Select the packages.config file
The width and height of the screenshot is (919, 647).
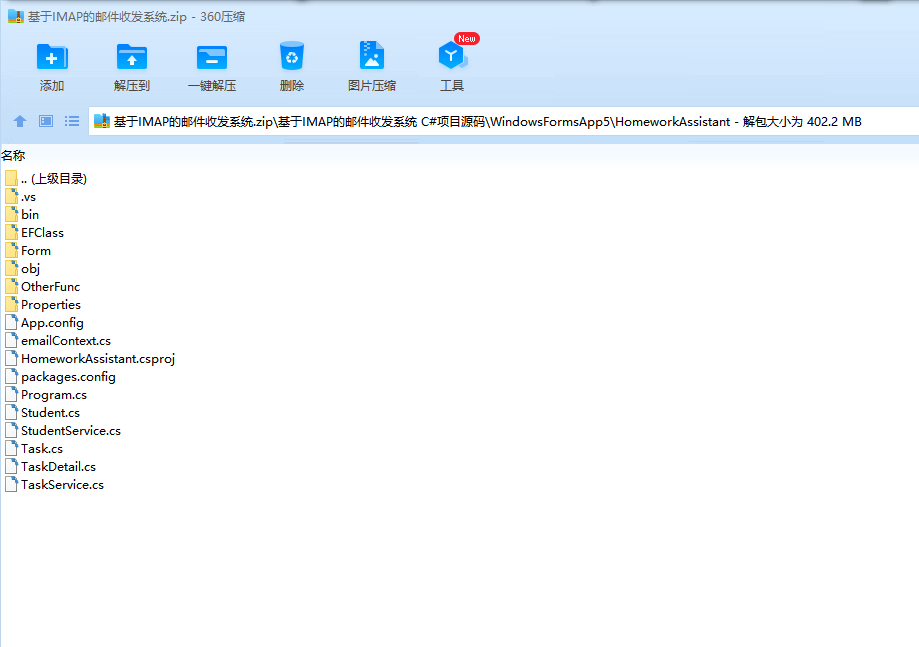tap(60, 377)
